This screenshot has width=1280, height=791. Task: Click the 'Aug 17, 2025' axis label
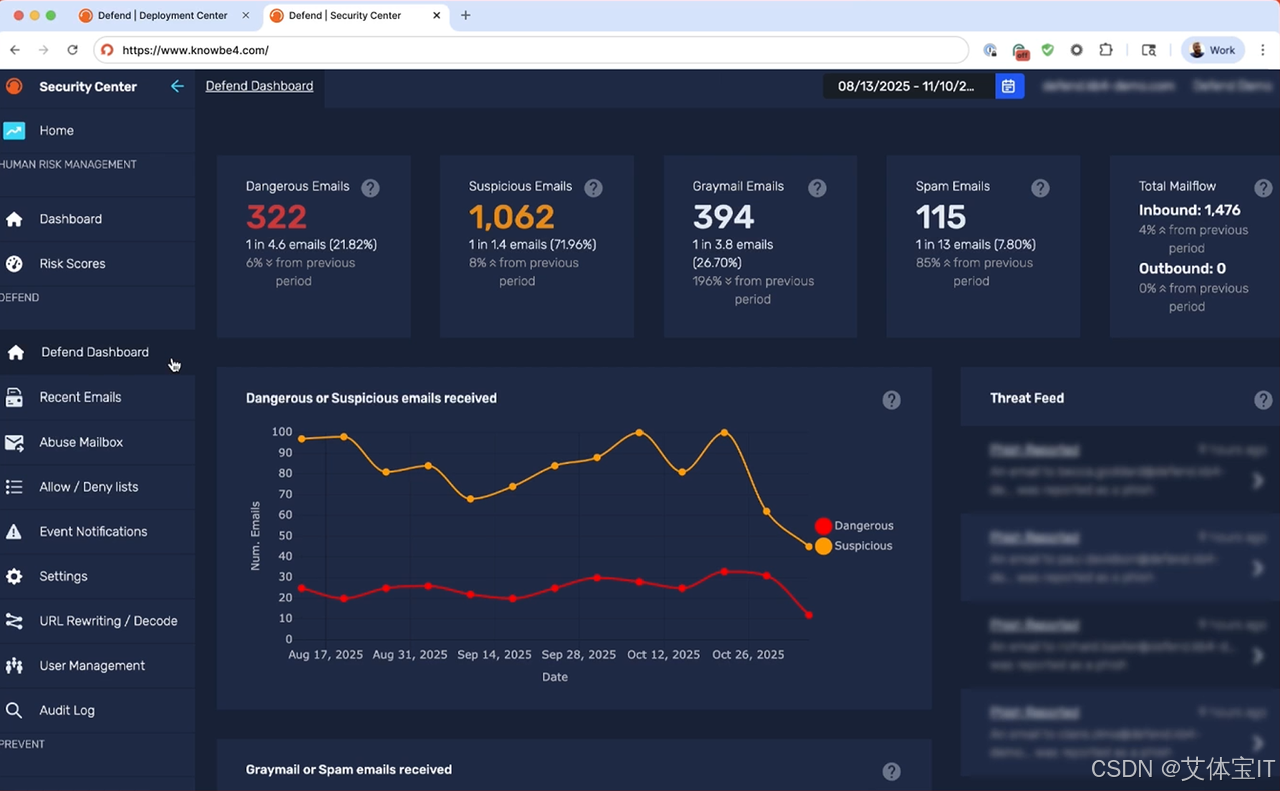click(325, 655)
